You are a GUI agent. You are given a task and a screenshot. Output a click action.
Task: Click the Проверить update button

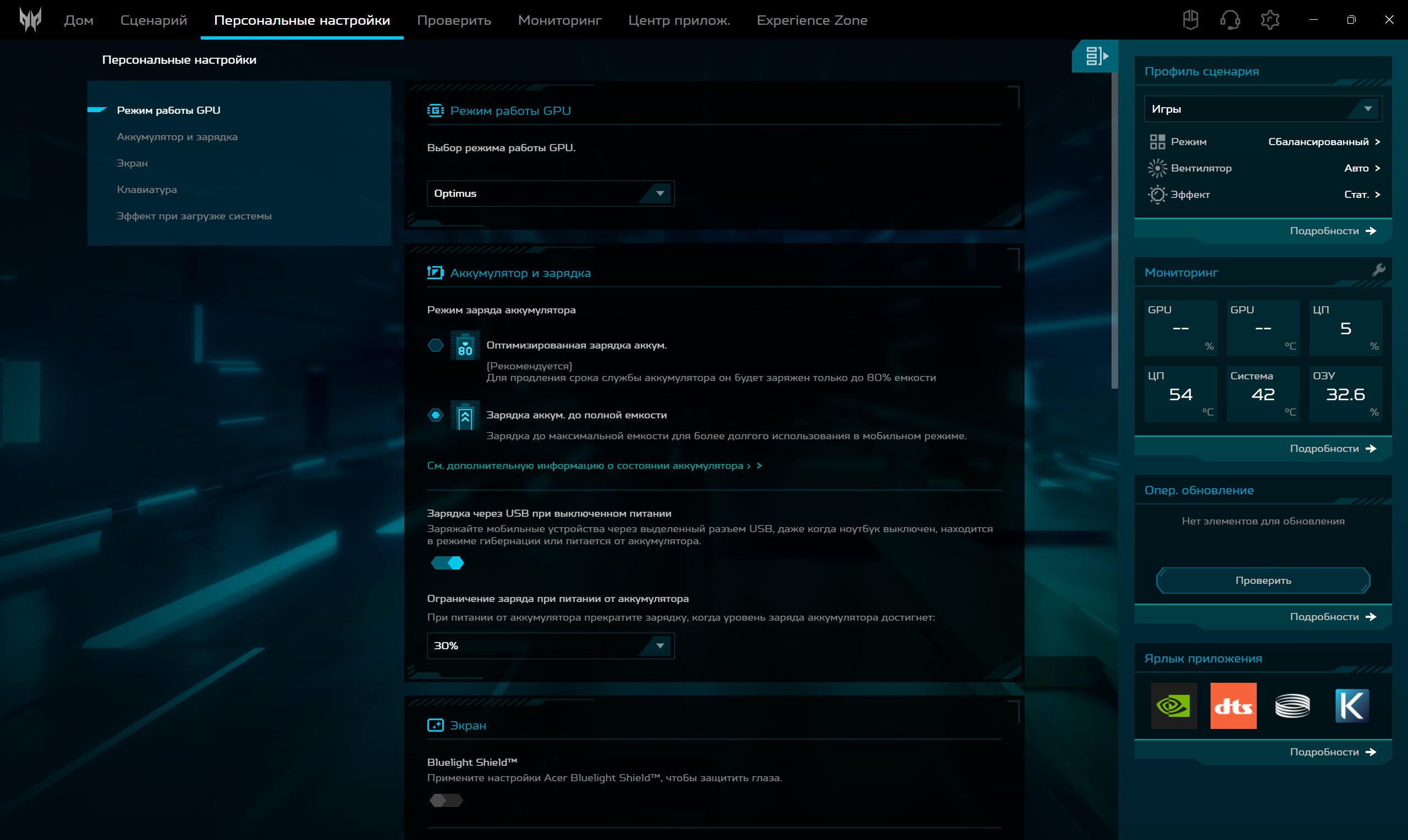1262,581
